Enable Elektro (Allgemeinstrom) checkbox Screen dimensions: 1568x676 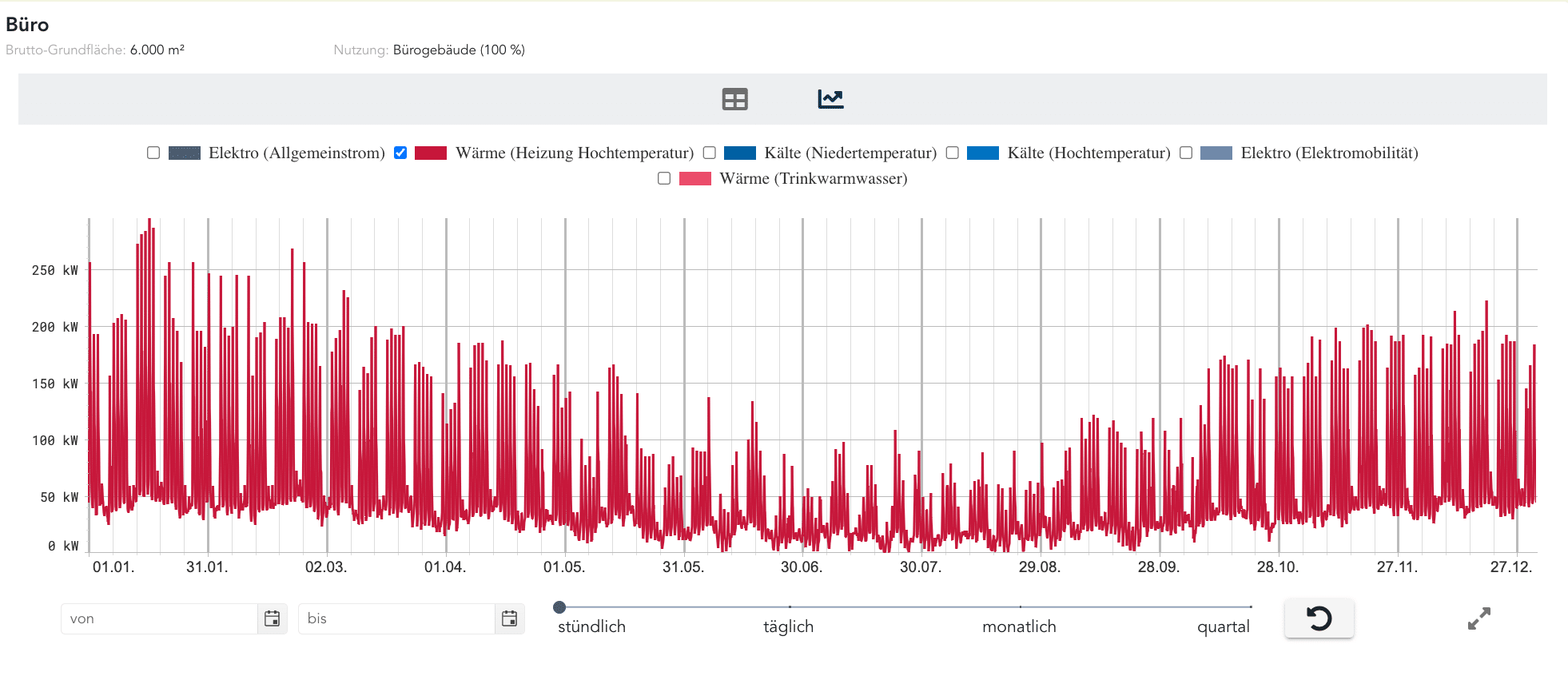click(153, 153)
